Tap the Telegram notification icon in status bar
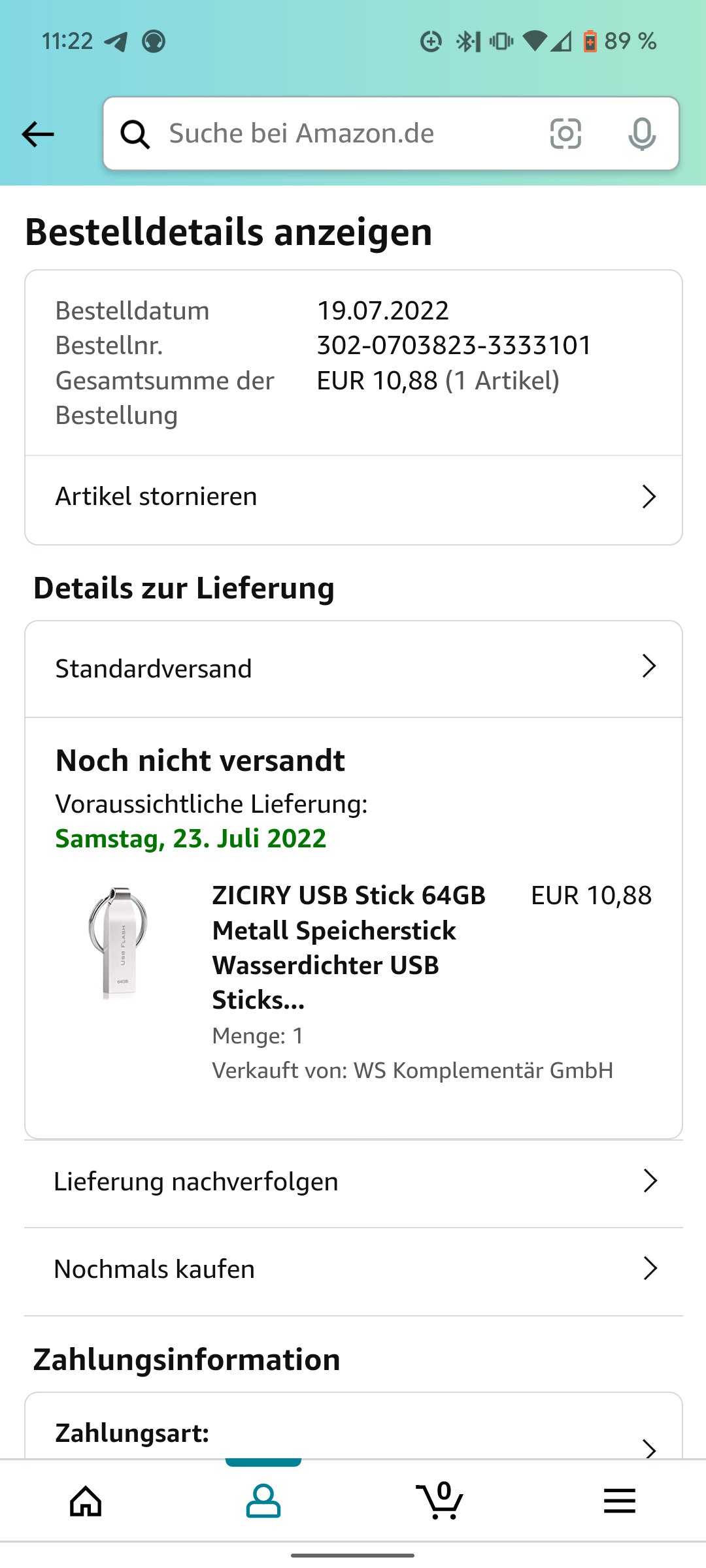The height and width of the screenshot is (1568, 706). 116,42
